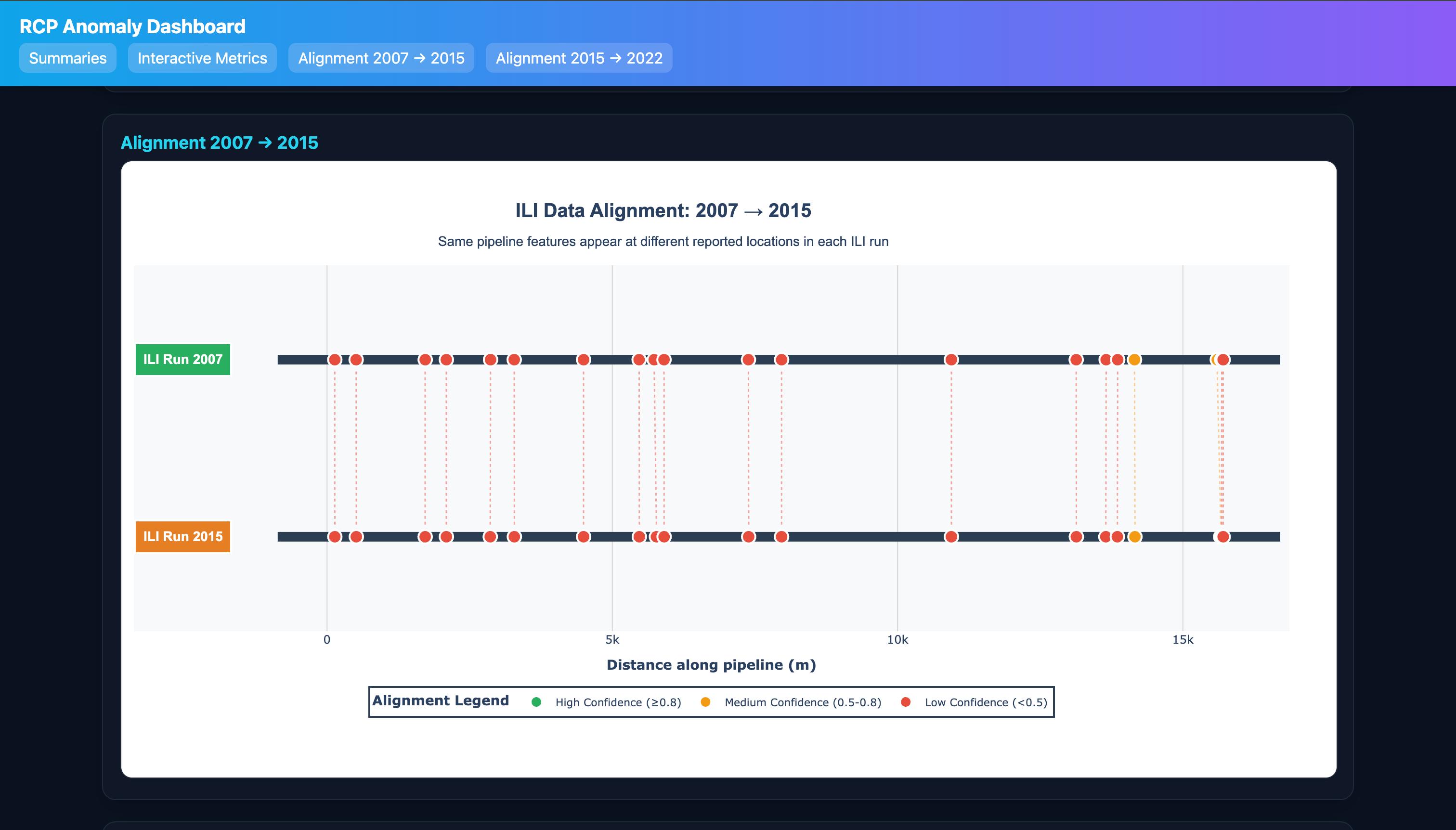Click first red marker on 2007 pipeline
Screen dimensions: 1456x830
point(335,360)
